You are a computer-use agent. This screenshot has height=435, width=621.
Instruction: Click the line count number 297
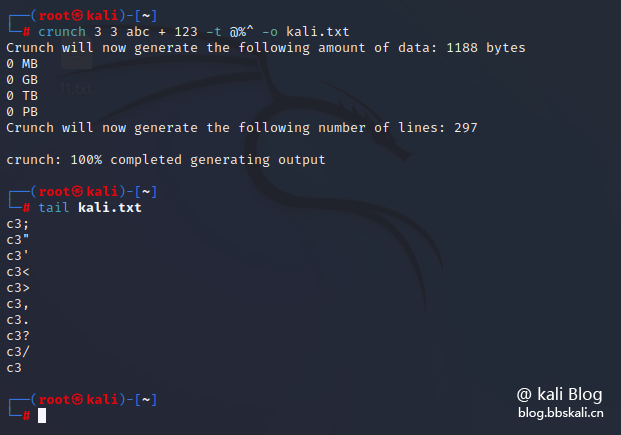(x=465, y=127)
